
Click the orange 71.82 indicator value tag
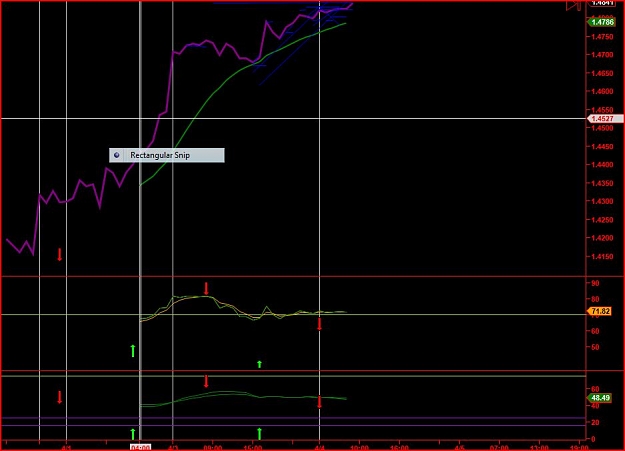(600, 311)
